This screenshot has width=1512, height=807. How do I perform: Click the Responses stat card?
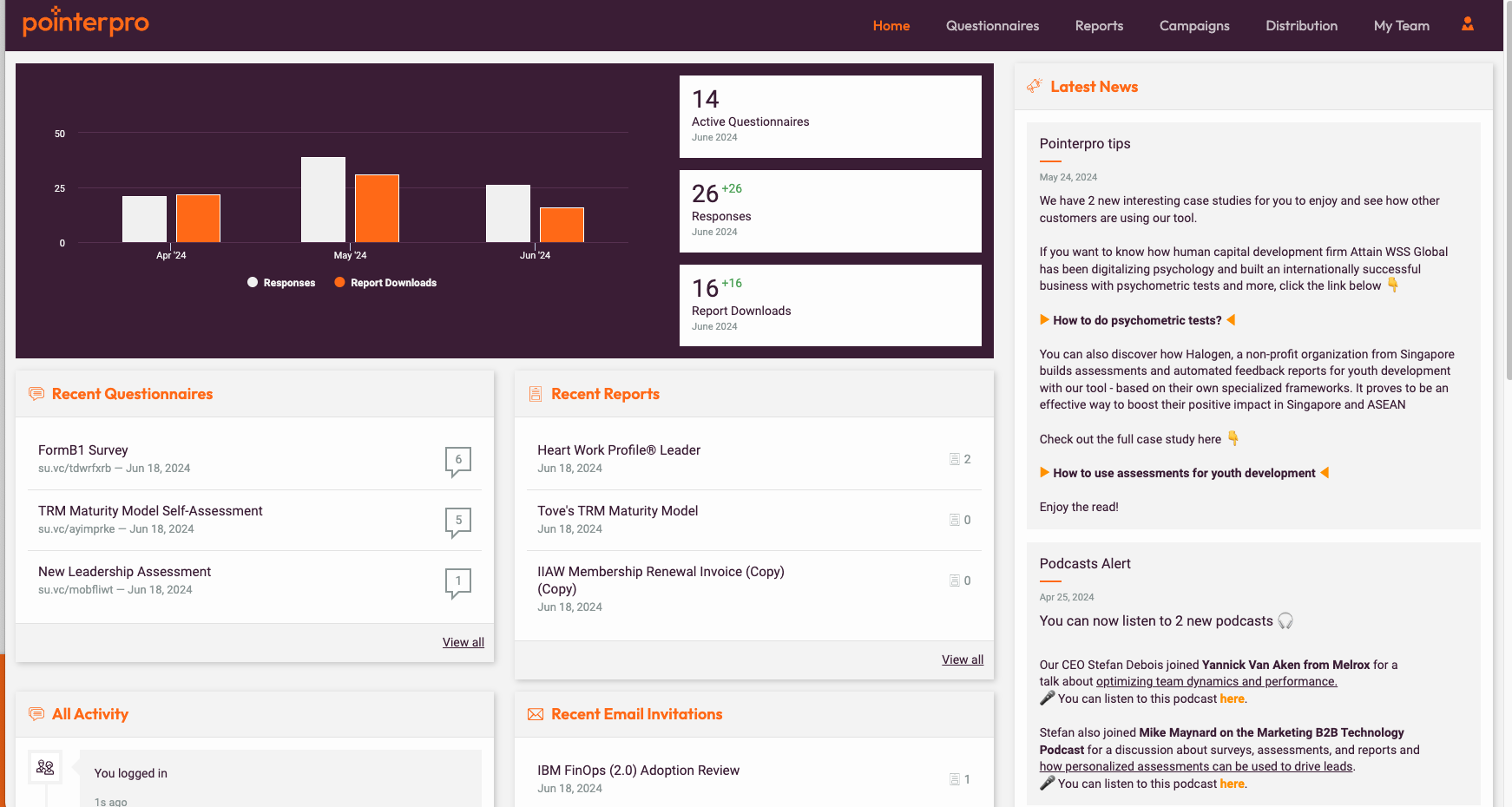tap(830, 211)
